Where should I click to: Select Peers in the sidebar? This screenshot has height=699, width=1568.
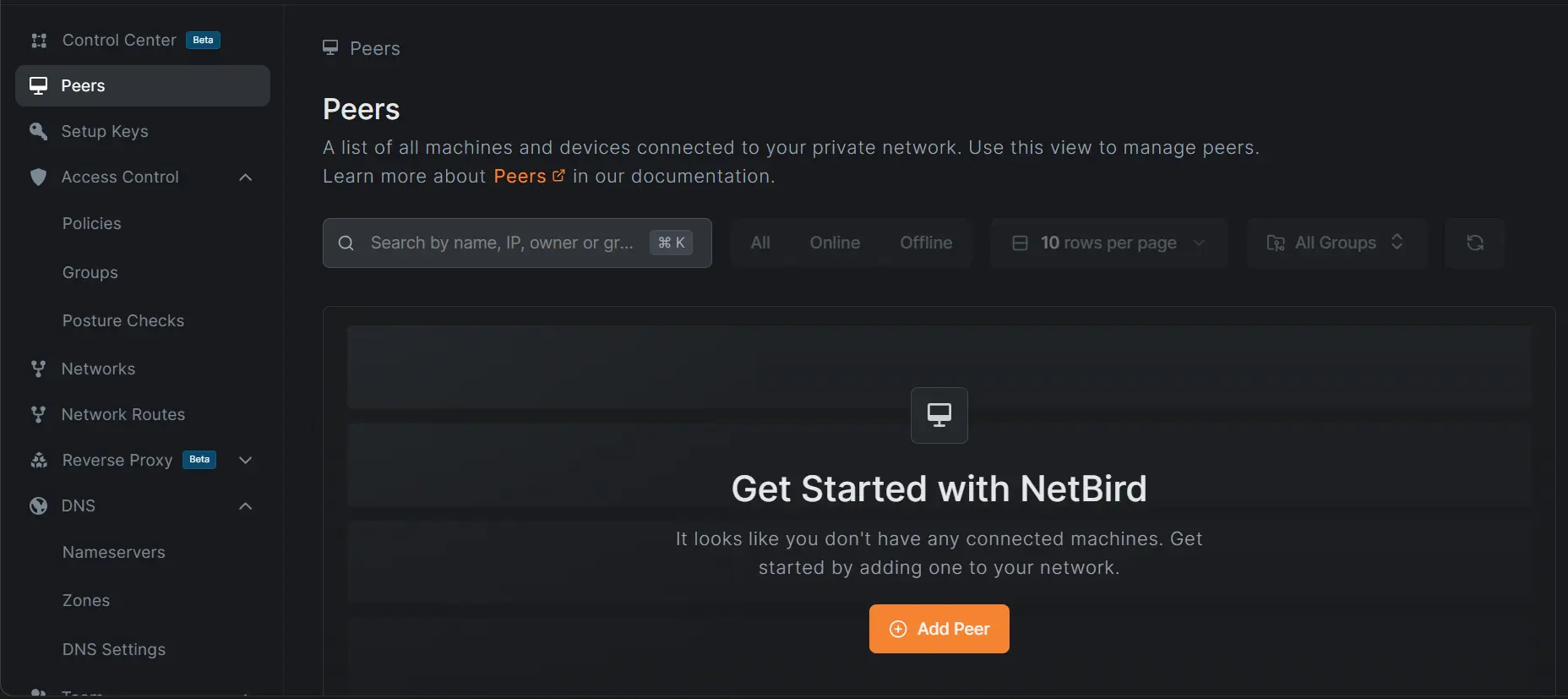(142, 85)
